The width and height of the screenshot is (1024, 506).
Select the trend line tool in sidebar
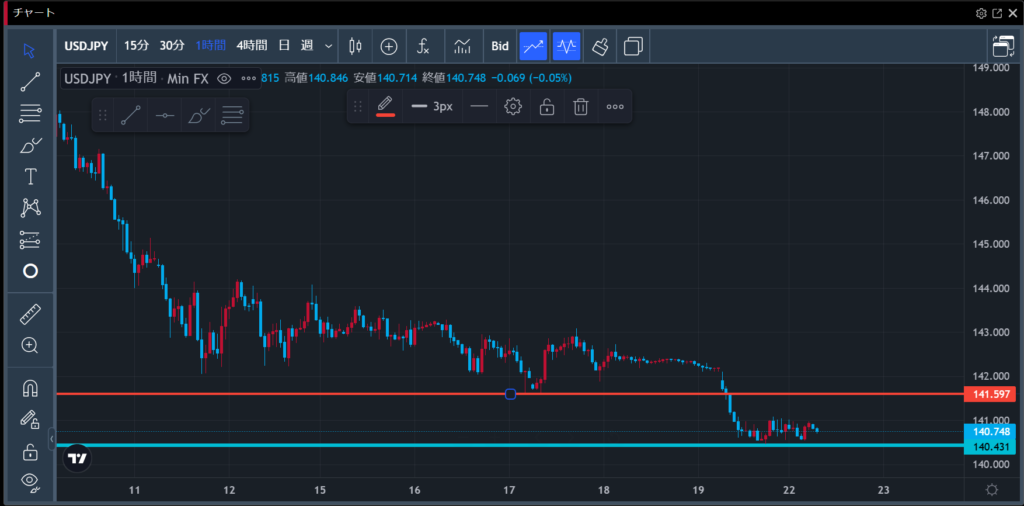30,82
